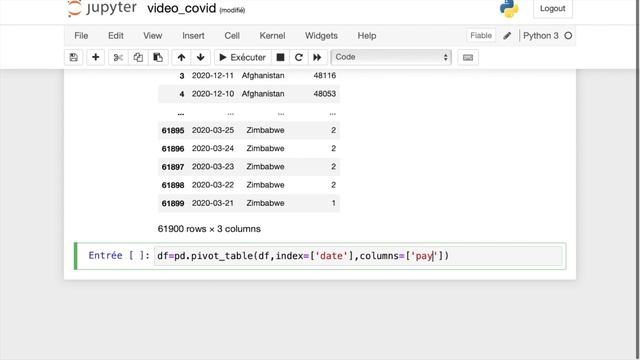The height and width of the screenshot is (360, 640).
Task: Click the Logout button
Action: click(553, 9)
